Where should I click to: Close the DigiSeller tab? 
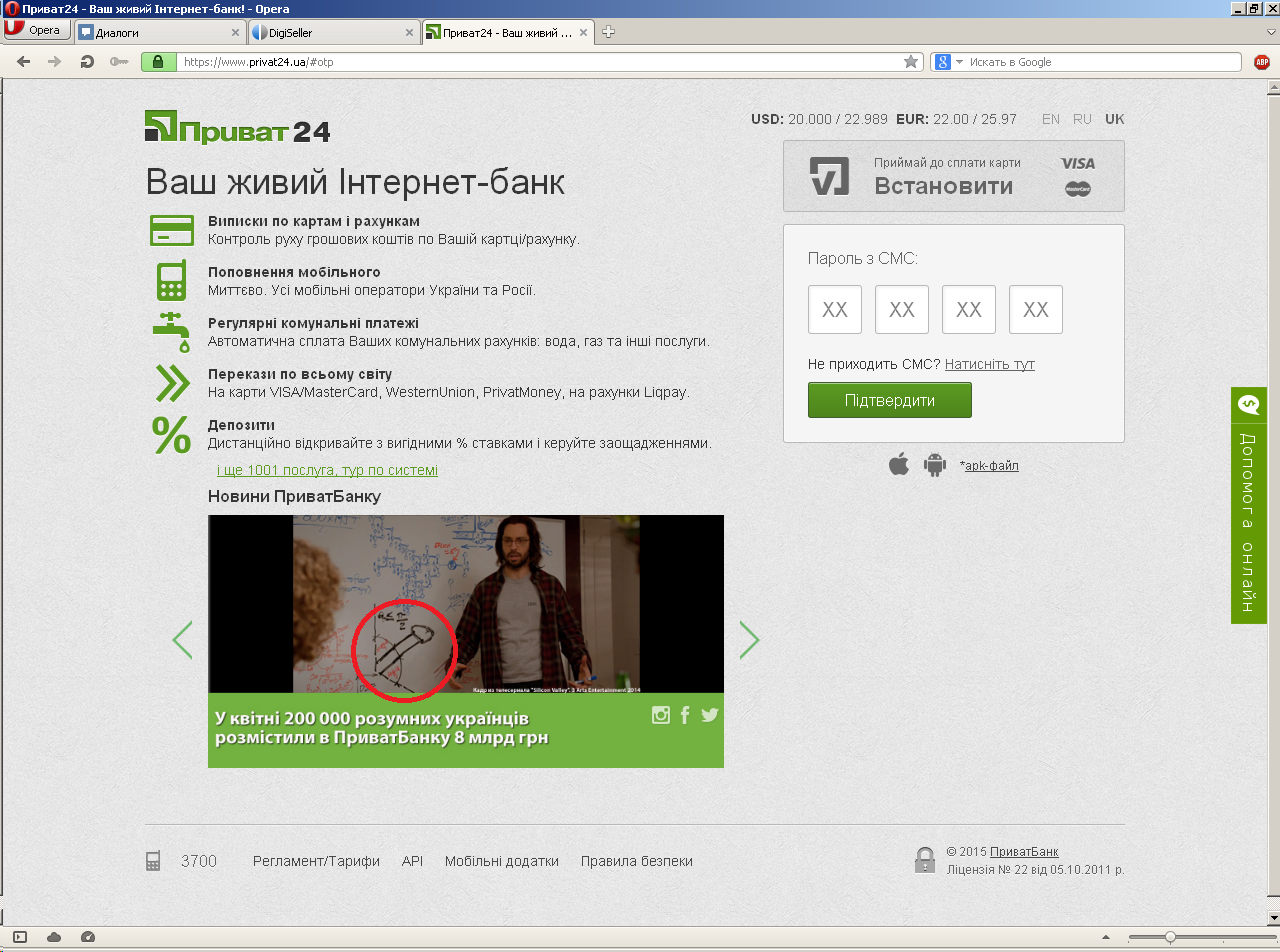[x=408, y=33]
